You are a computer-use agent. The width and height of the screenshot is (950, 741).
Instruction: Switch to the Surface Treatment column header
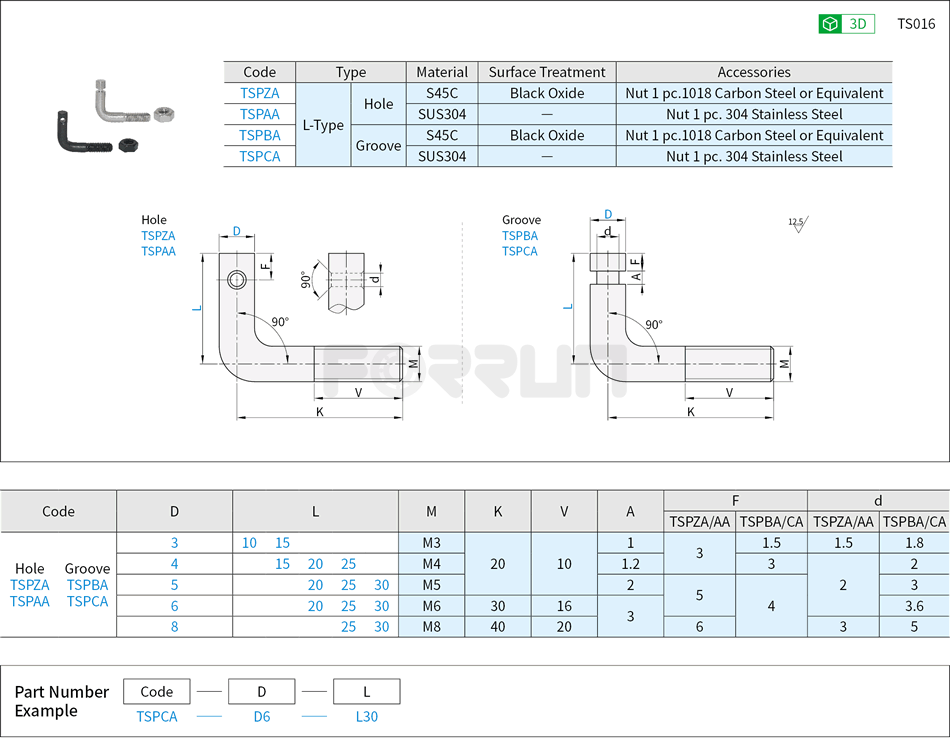[546, 72]
